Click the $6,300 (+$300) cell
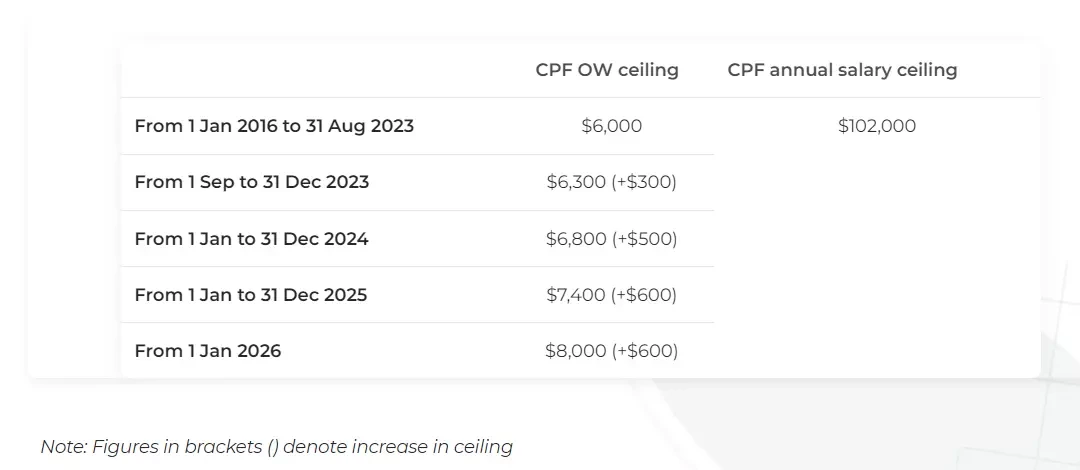Image resolution: width=1080 pixels, height=470 pixels. [612, 182]
